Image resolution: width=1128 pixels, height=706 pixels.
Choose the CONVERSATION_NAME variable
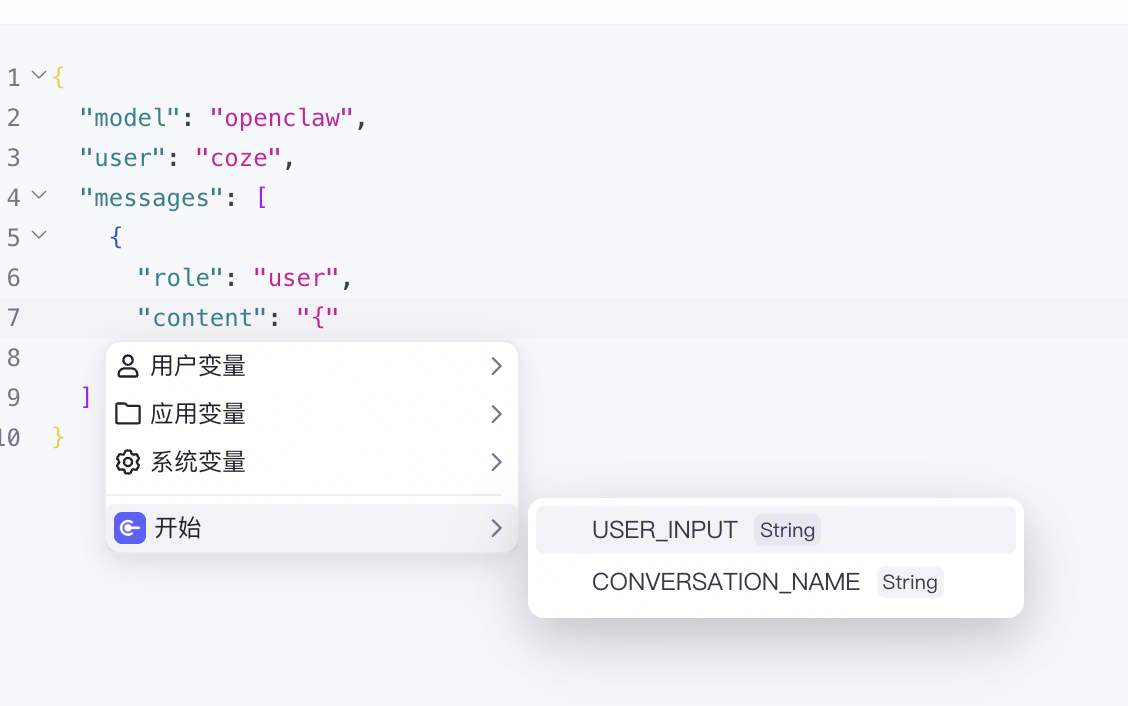(x=725, y=582)
